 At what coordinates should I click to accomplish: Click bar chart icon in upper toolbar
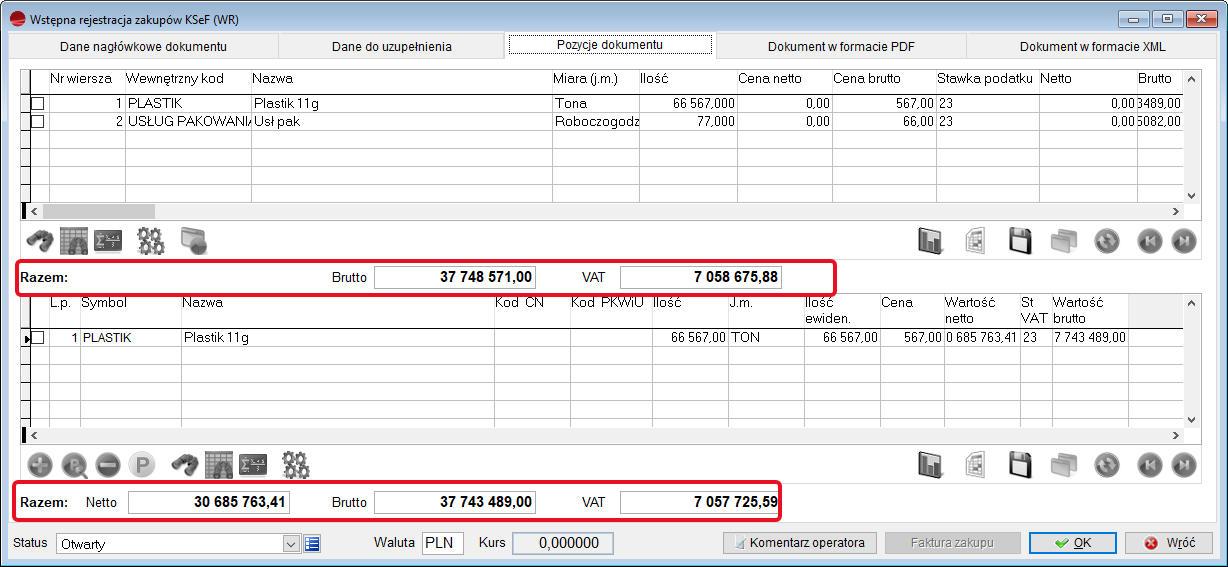coord(931,241)
